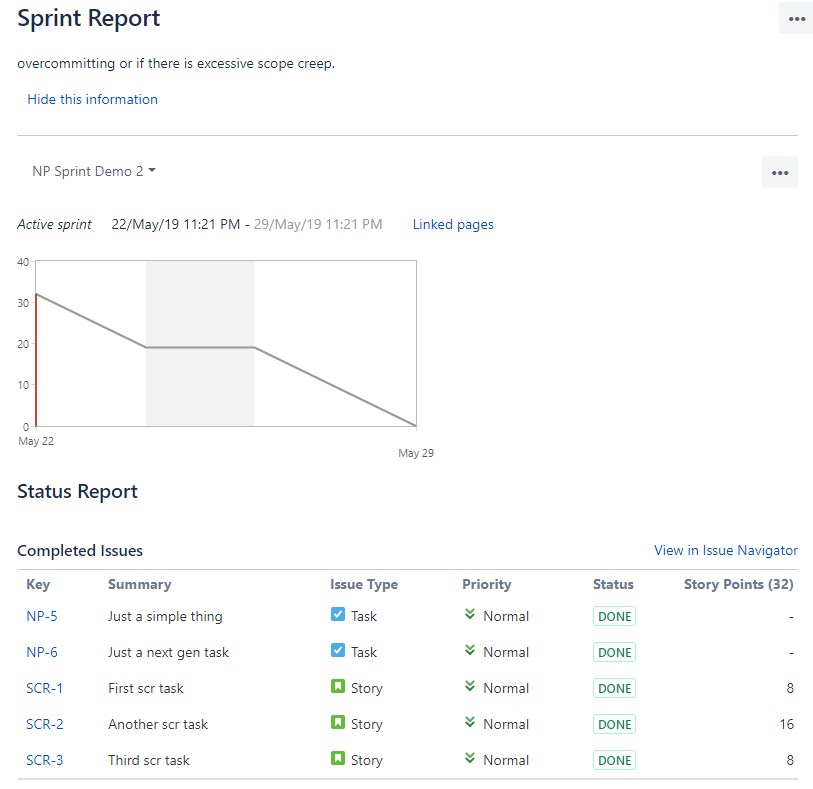Click the story points value 8 for SCR-1
Image resolution: width=813 pixels, height=789 pixels.
coord(790,688)
